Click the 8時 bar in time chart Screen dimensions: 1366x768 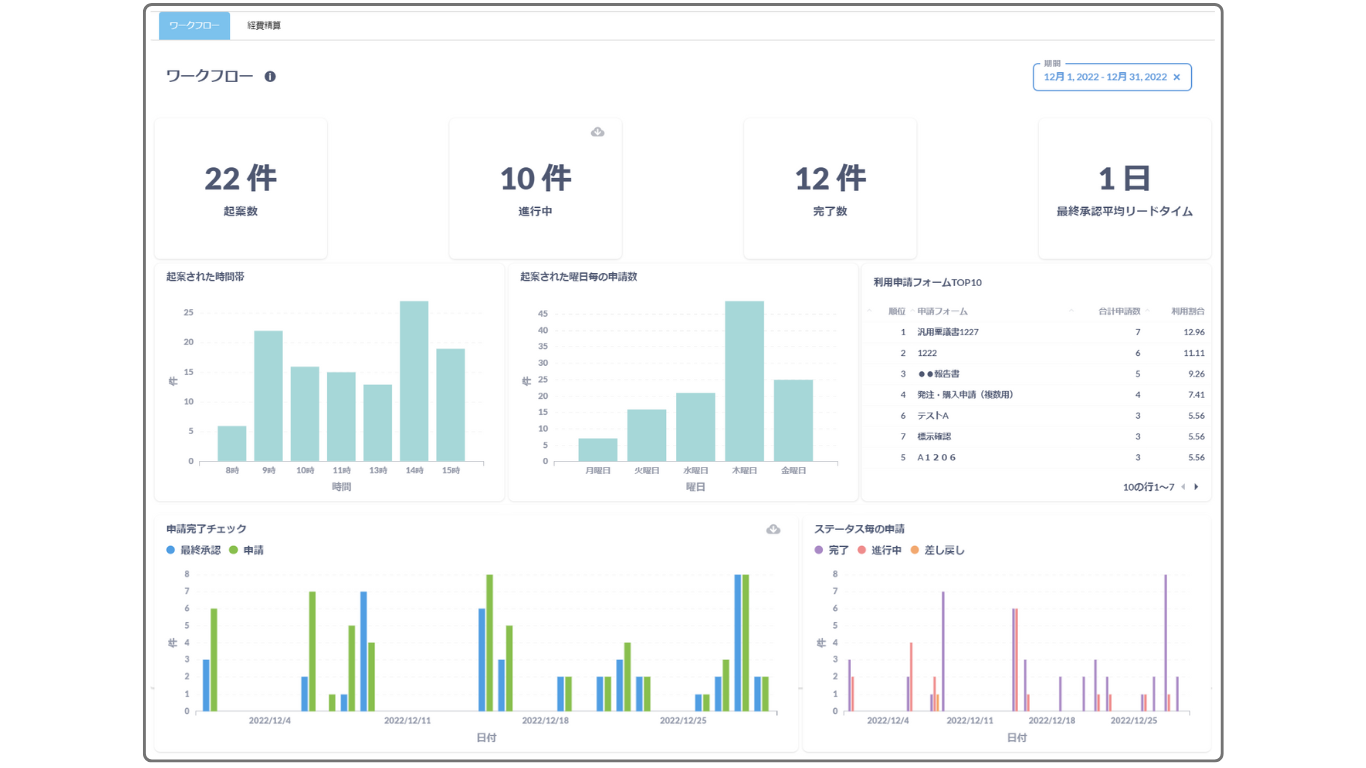[x=232, y=443]
